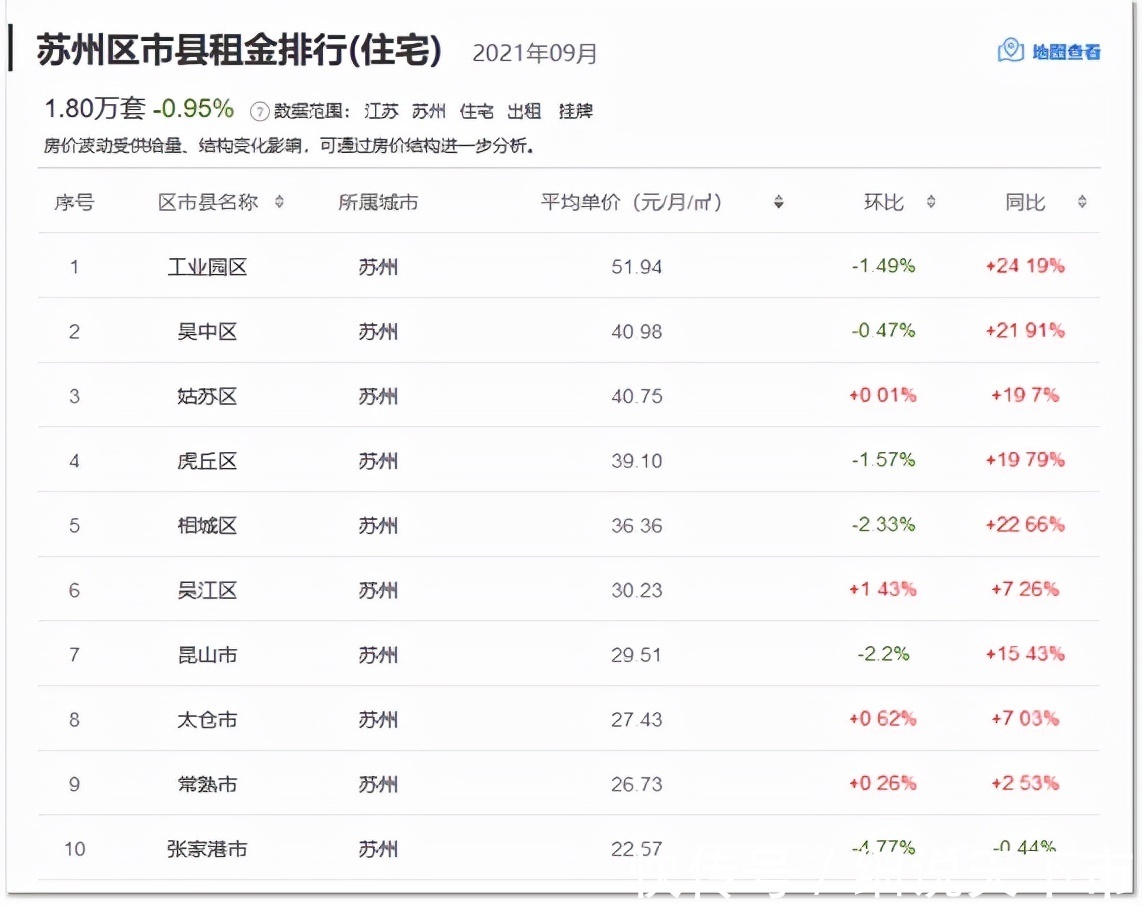Click price value 29.51
Image resolution: width=1142 pixels, height=906 pixels.
click(x=637, y=655)
